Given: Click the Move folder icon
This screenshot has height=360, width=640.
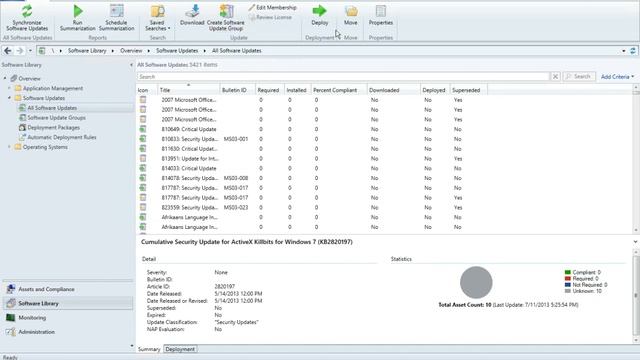Looking at the screenshot, I should click(351, 11).
